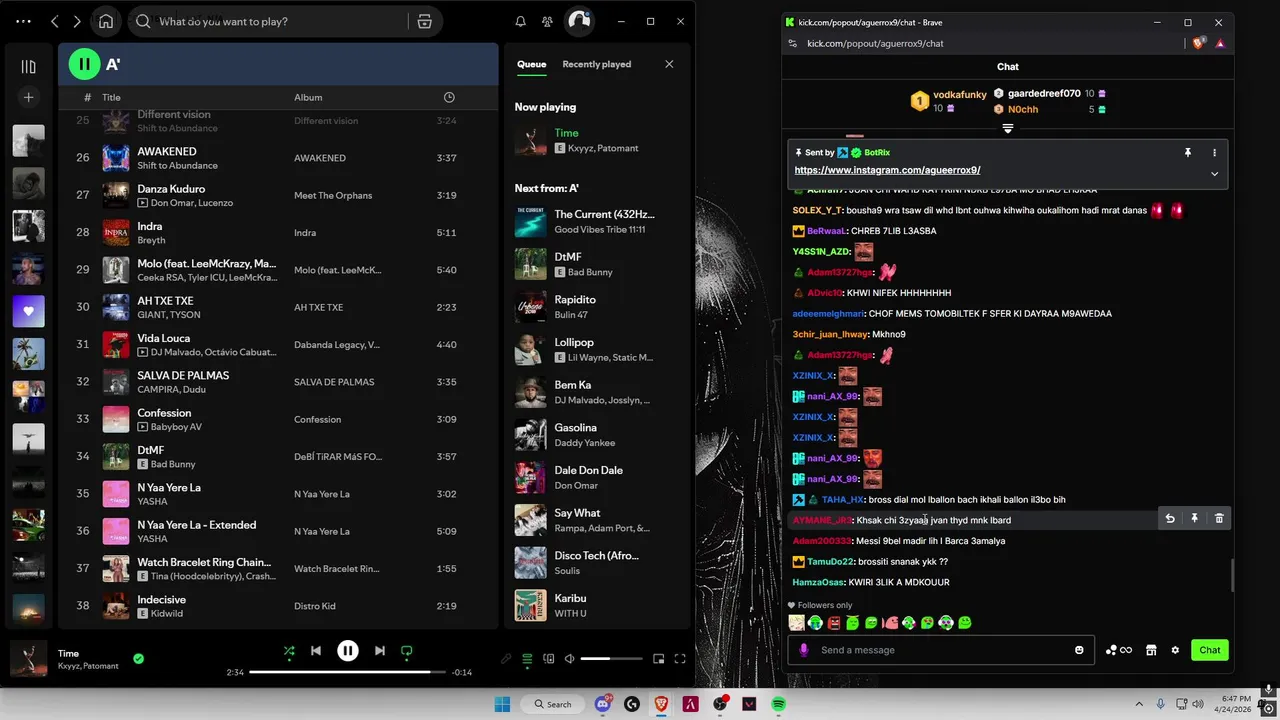Open Connect to a device icon
Viewport: 1280px width, 720px height.
548,659
